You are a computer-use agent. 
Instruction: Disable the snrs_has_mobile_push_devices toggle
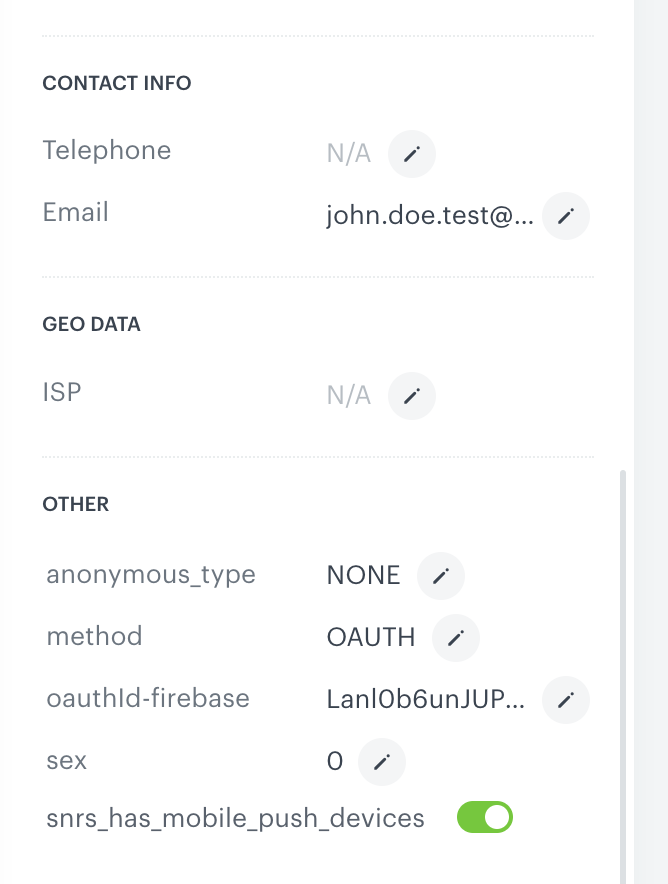484,817
